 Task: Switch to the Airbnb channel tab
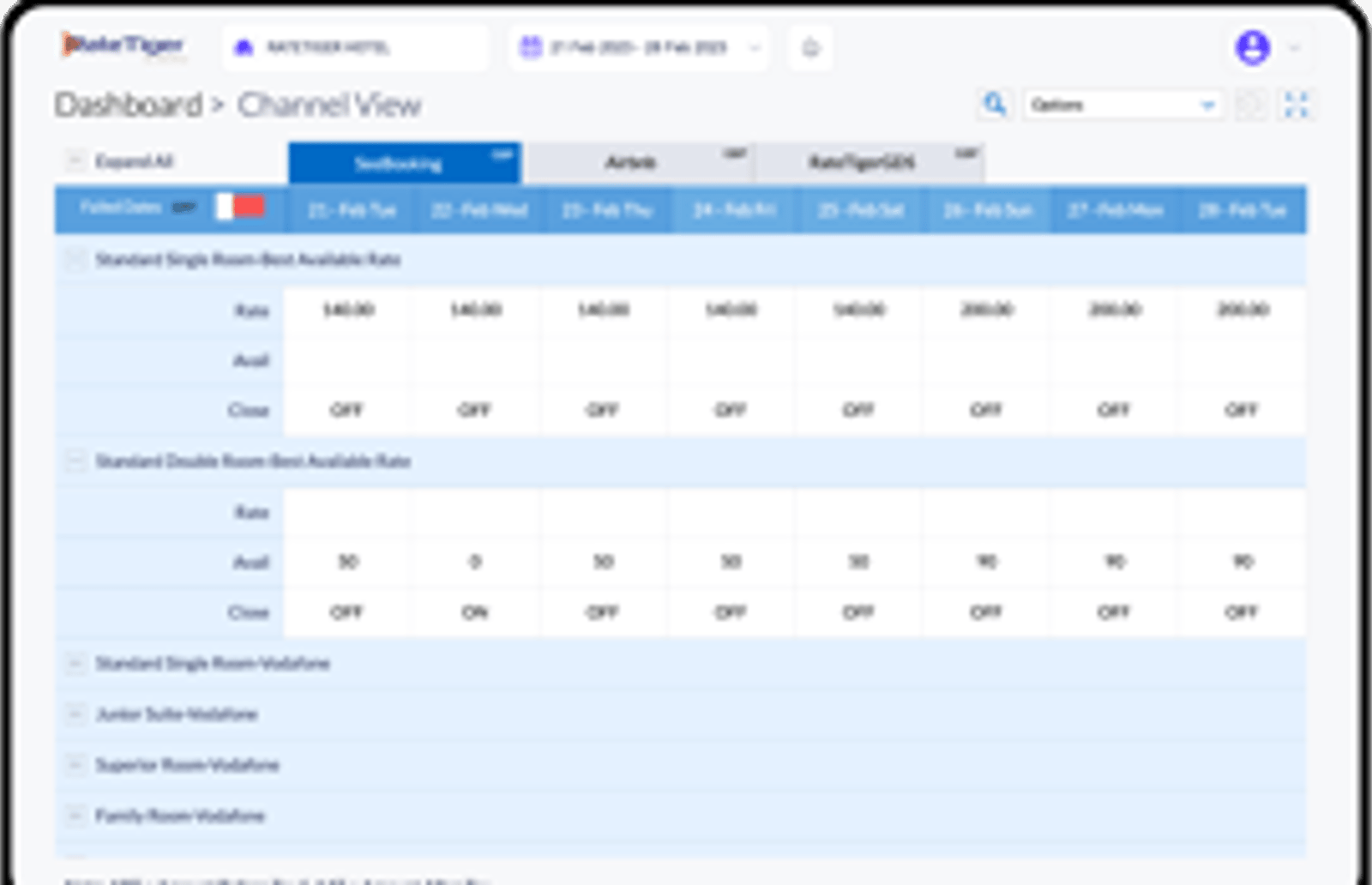pyautogui.click(x=640, y=163)
